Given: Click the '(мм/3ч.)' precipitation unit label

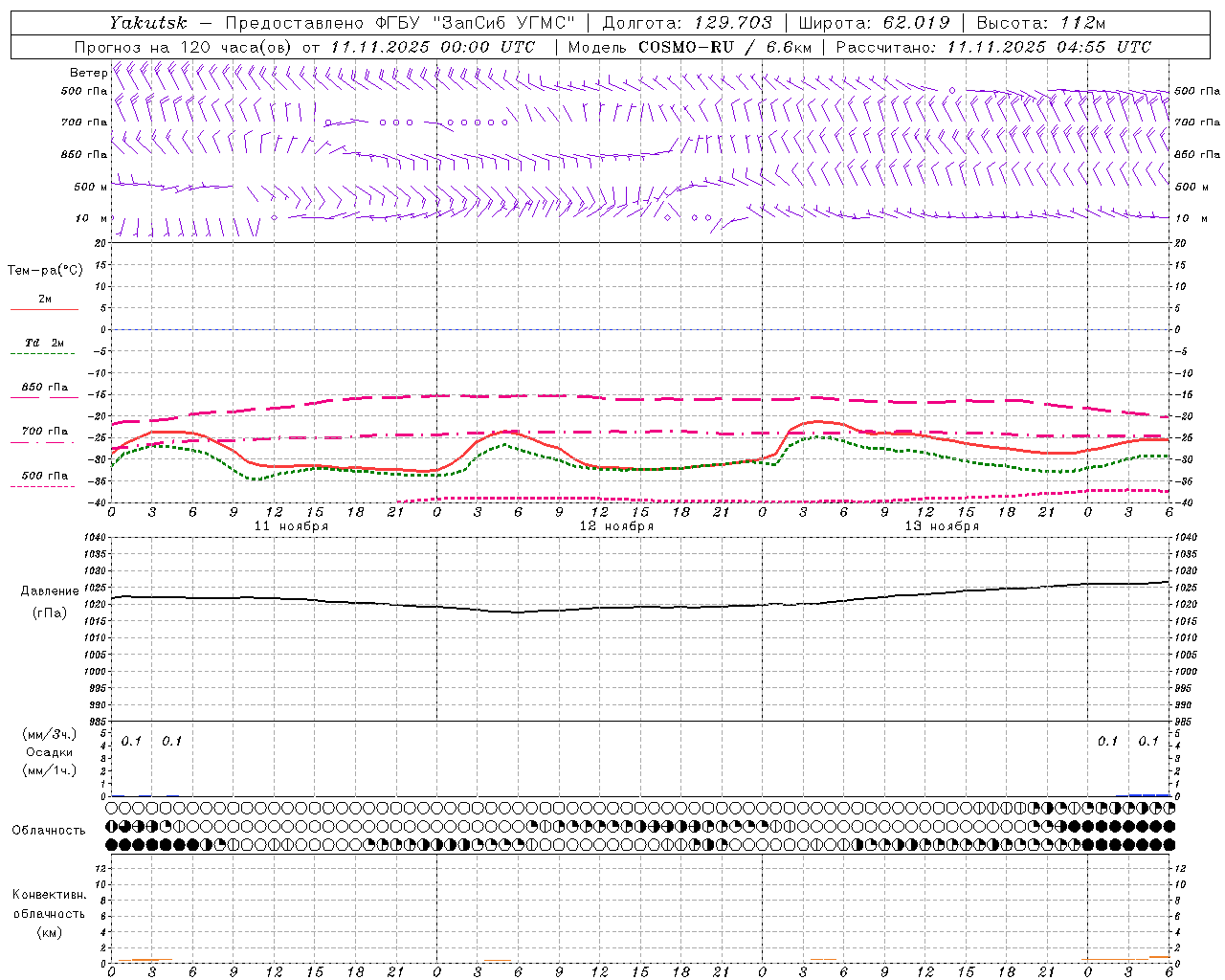Looking at the screenshot, I should (x=50, y=735).
